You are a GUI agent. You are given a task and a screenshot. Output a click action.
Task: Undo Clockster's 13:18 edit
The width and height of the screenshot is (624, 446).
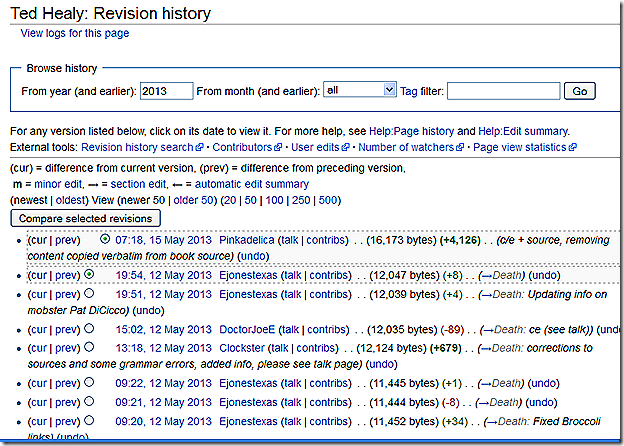[381, 364]
